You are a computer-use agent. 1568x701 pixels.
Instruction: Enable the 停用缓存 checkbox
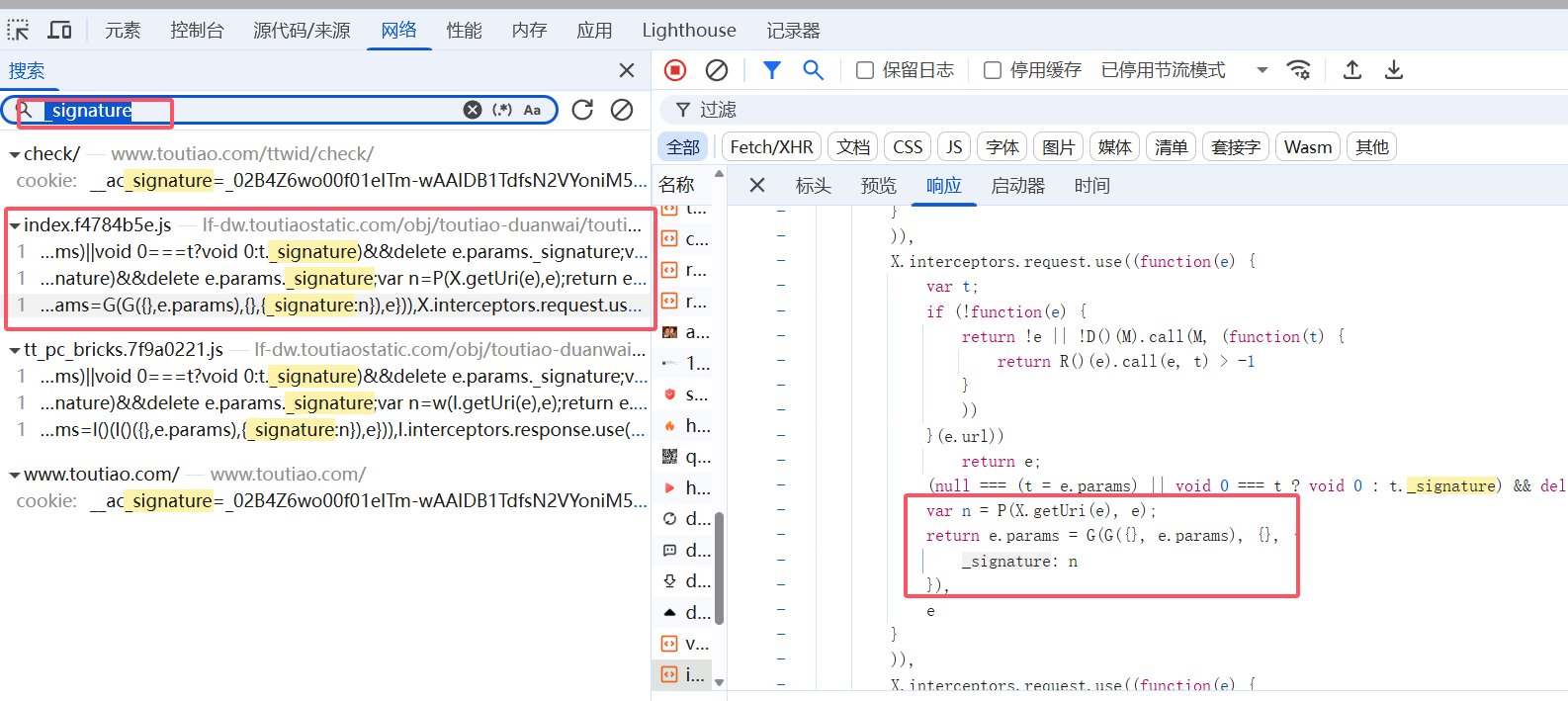[x=993, y=70]
